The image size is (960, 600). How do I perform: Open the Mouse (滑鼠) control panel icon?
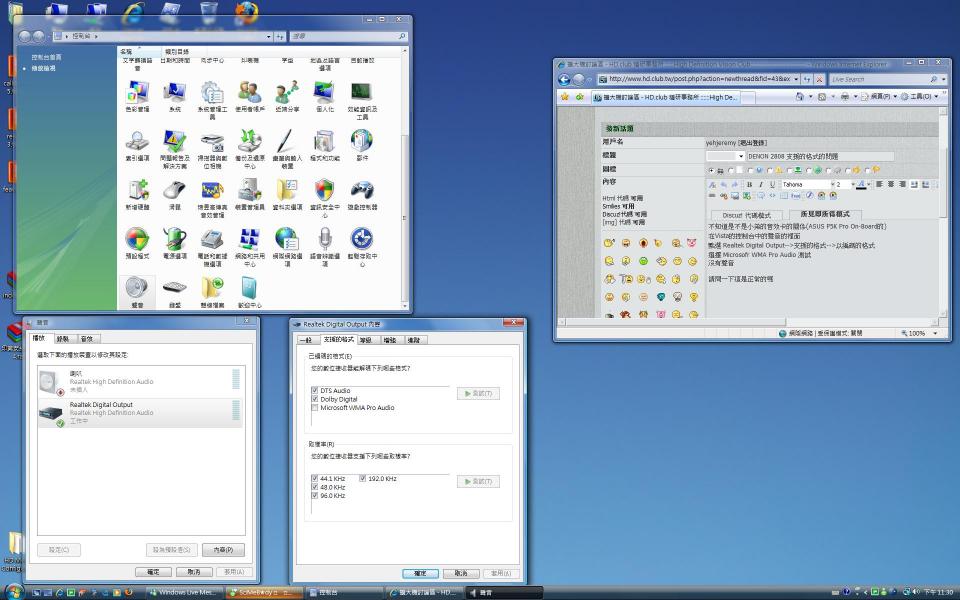click(x=174, y=191)
